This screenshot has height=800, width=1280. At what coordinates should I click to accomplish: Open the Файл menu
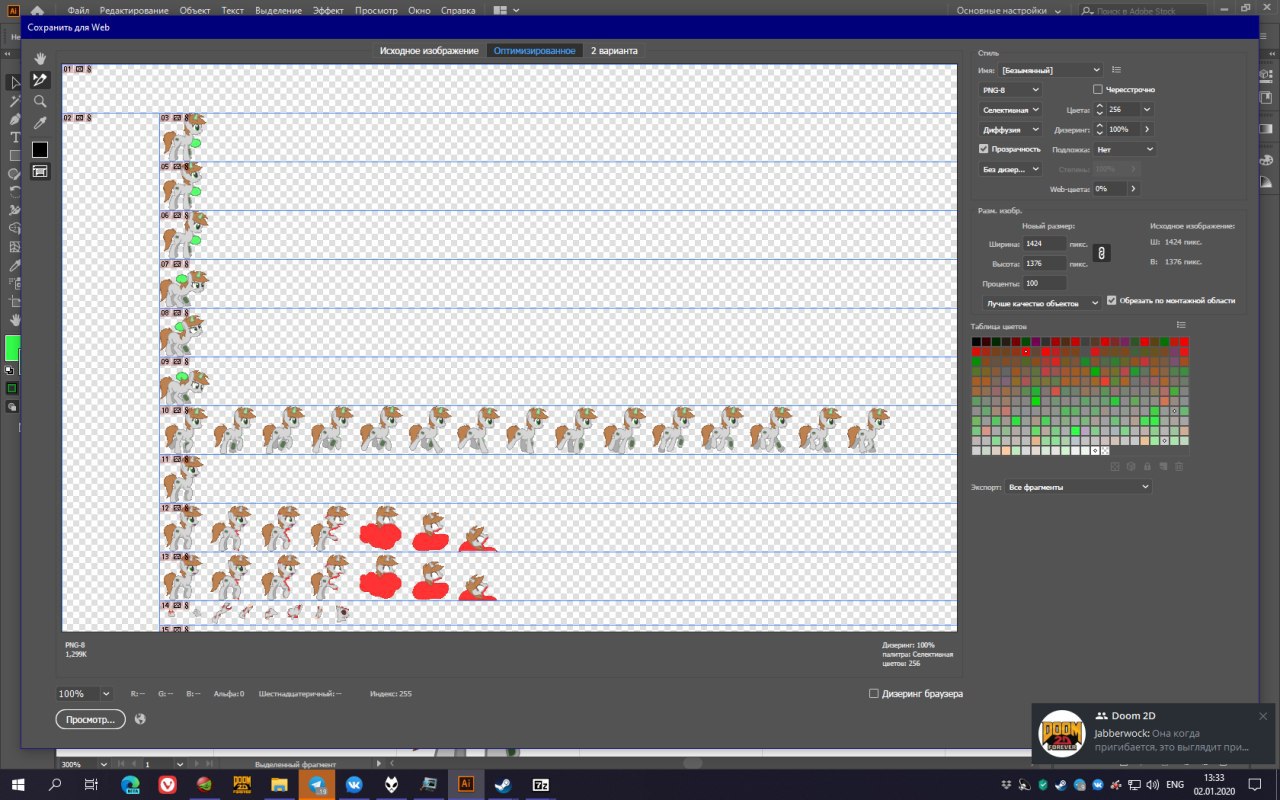(x=78, y=10)
